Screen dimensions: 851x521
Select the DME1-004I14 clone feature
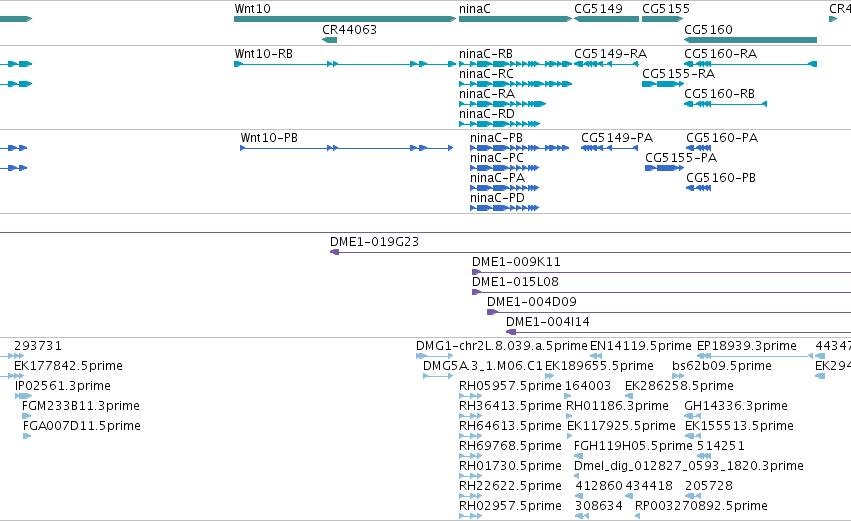[x=678, y=333]
